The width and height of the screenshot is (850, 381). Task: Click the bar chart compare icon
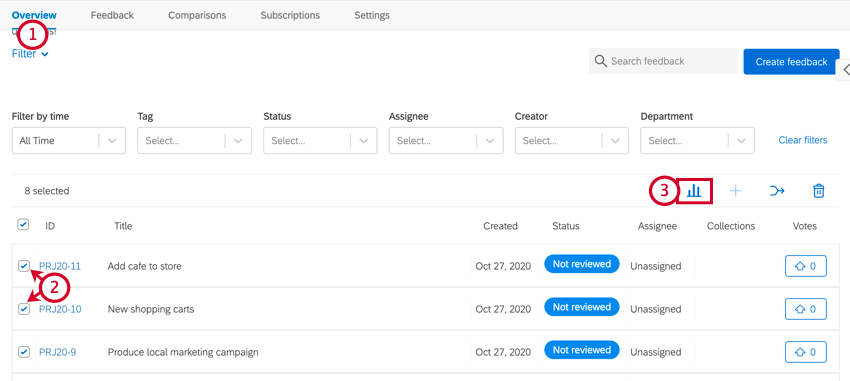coord(694,191)
